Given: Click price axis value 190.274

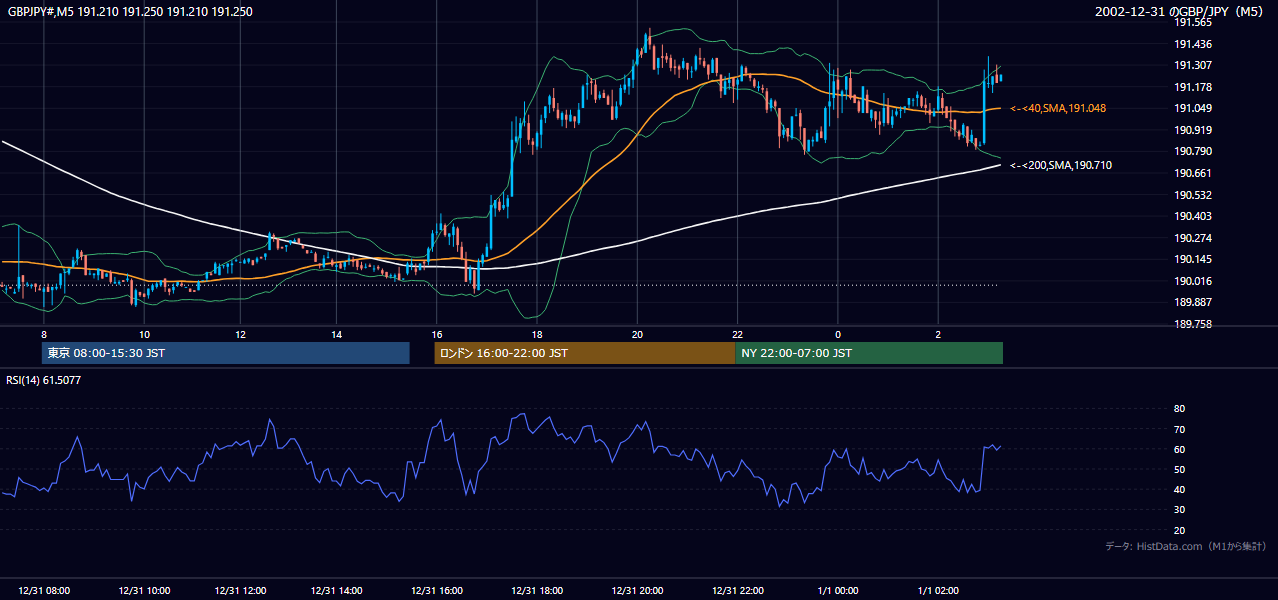Looking at the screenshot, I should [1192, 238].
